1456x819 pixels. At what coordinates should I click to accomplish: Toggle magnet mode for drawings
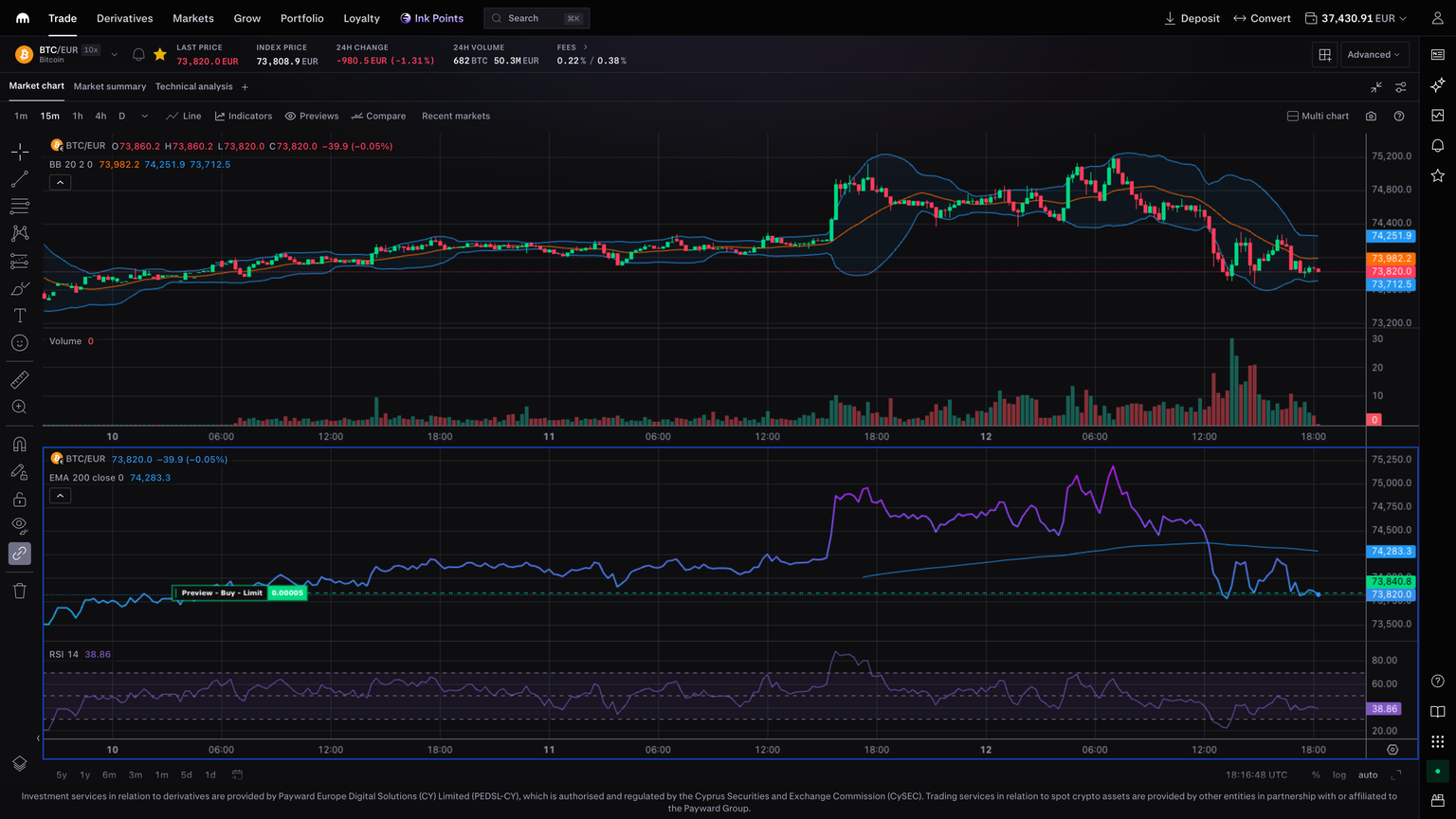(x=20, y=444)
